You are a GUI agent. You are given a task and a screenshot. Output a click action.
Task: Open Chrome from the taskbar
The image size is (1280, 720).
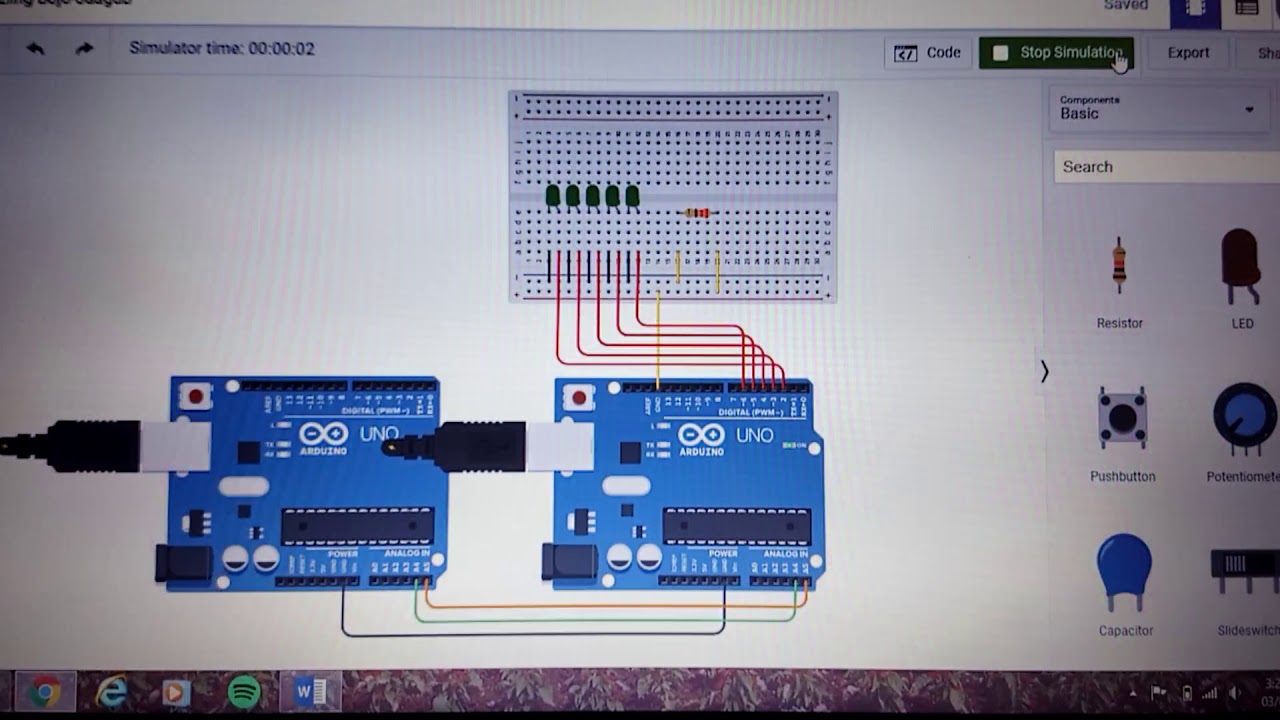[x=43, y=692]
